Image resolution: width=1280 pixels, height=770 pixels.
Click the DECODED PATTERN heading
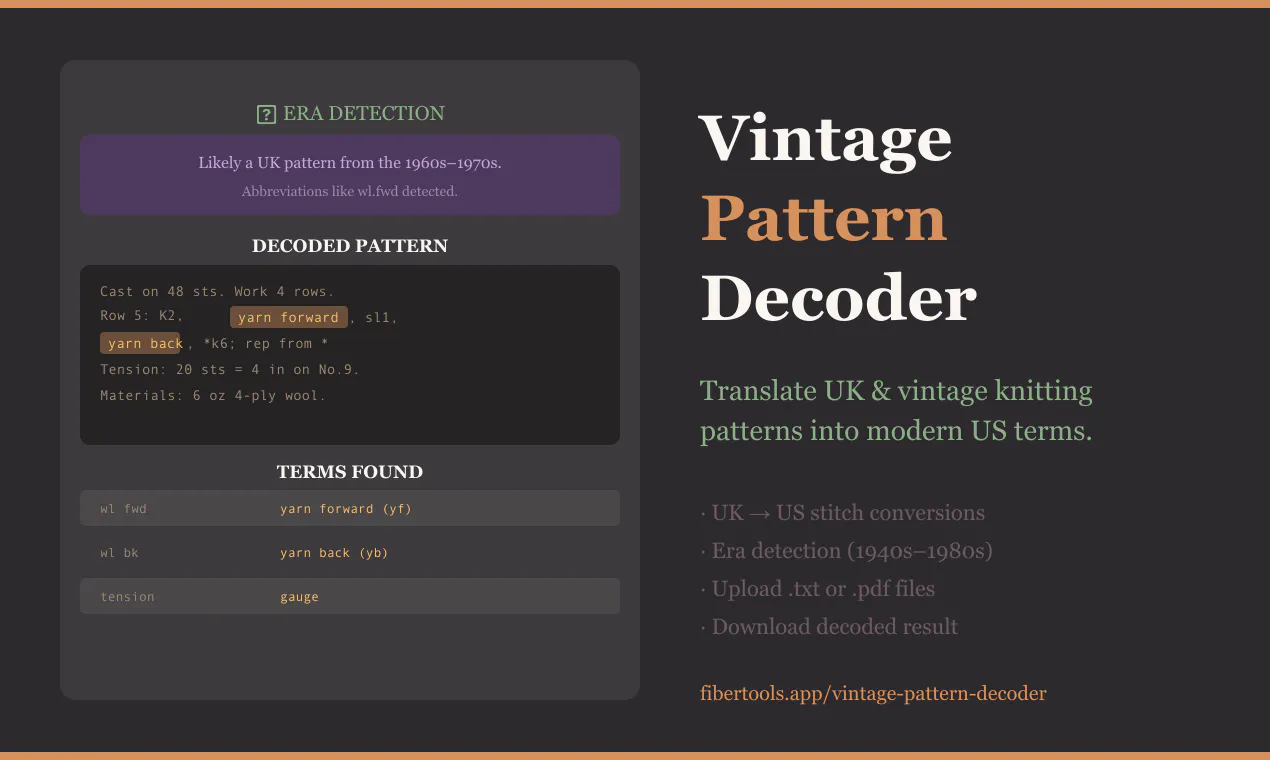(350, 246)
